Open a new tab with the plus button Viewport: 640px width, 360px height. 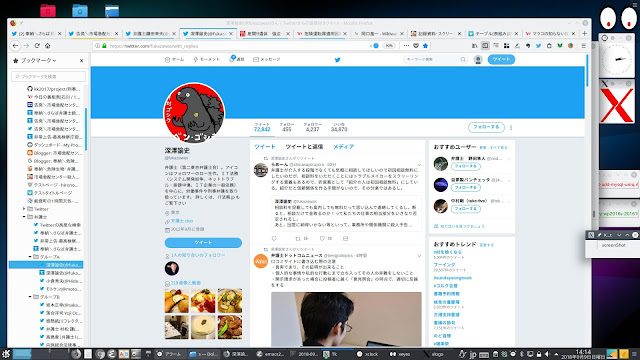tap(584, 33)
